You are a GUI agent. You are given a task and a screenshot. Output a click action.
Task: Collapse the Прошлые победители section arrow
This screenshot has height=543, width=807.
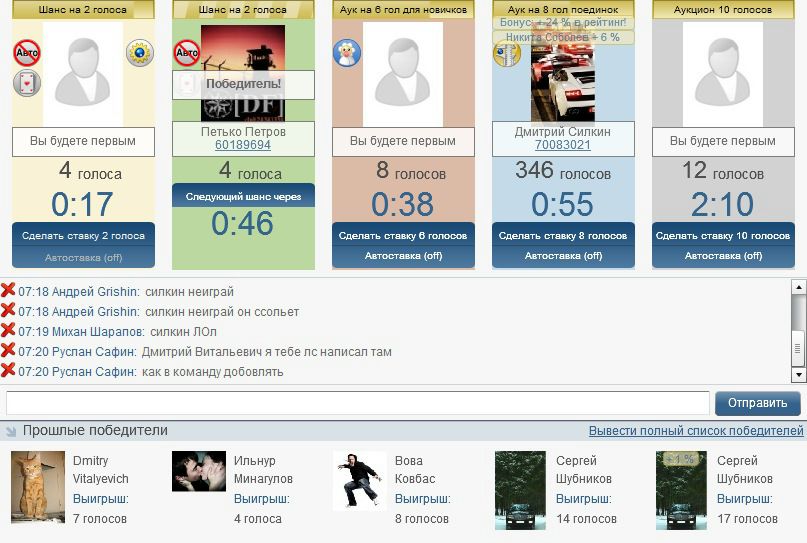[11, 431]
